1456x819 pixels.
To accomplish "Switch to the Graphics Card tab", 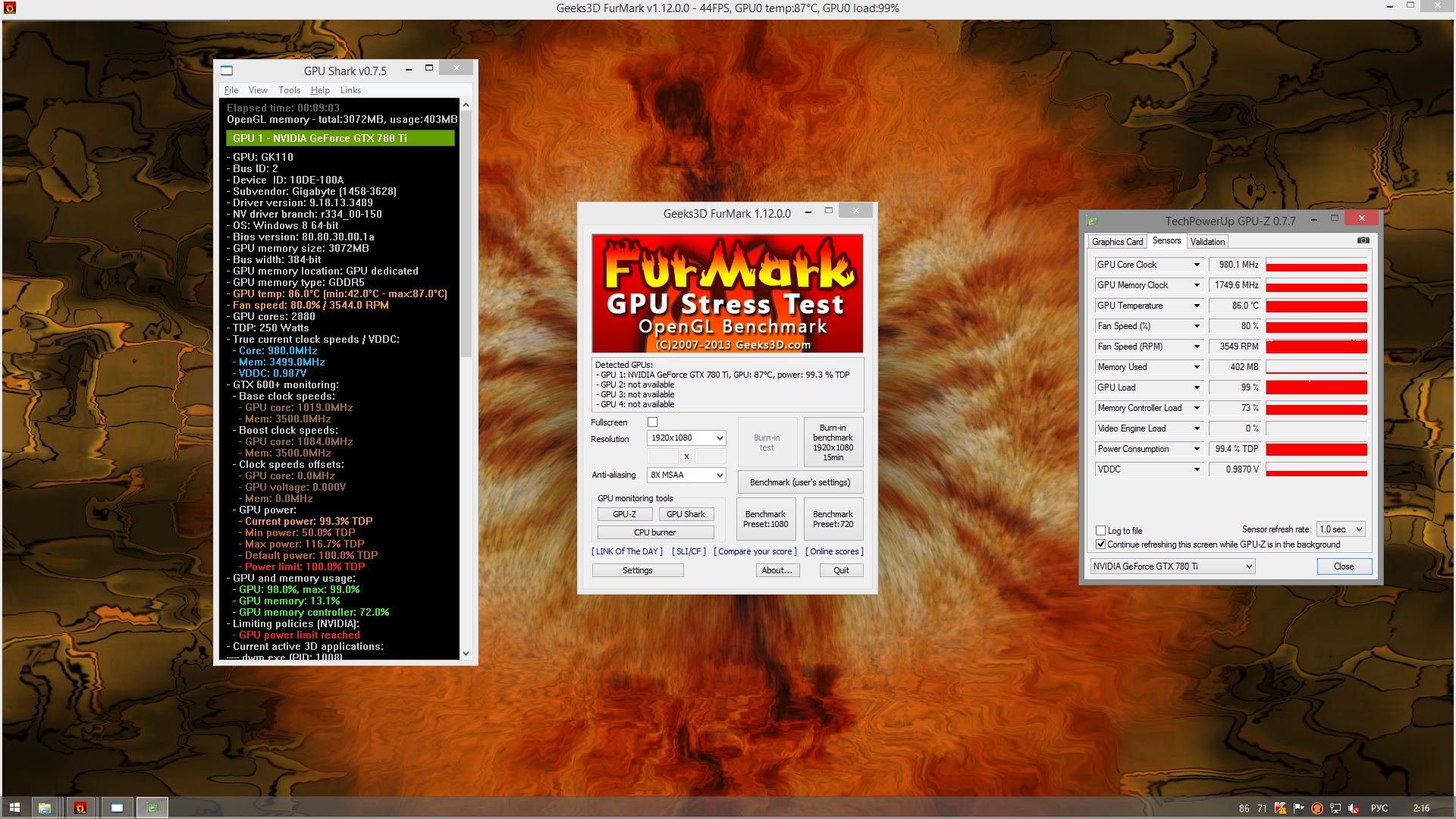I will [x=1117, y=242].
